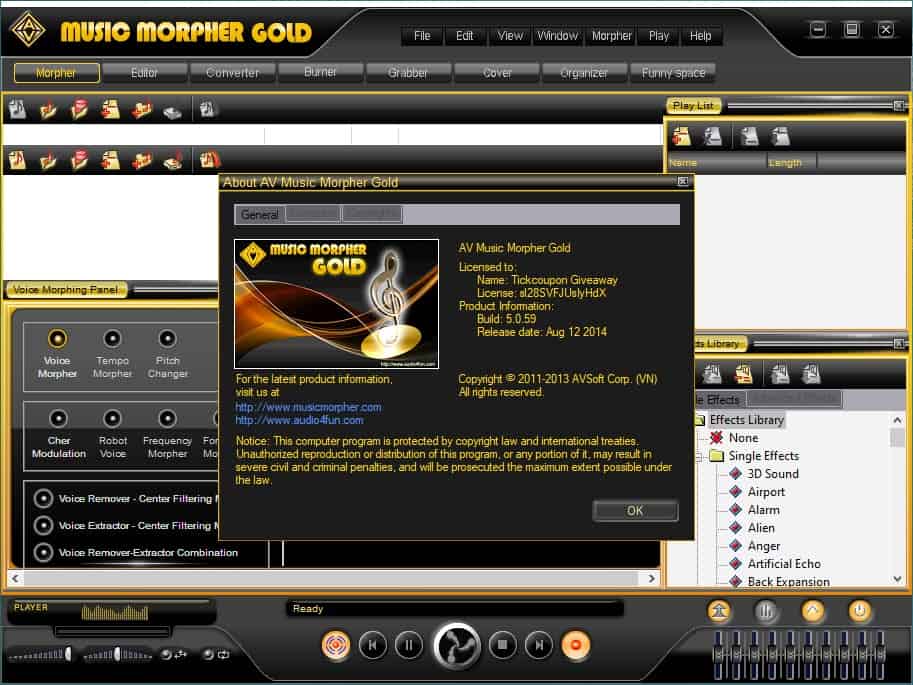Collapse the Effects Library panel
The image size is (913, 685).
[899, 344]
